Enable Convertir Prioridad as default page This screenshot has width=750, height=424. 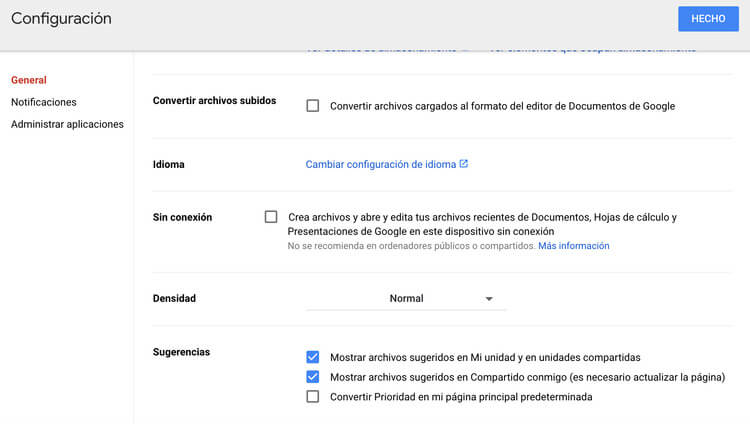[313, 397]
